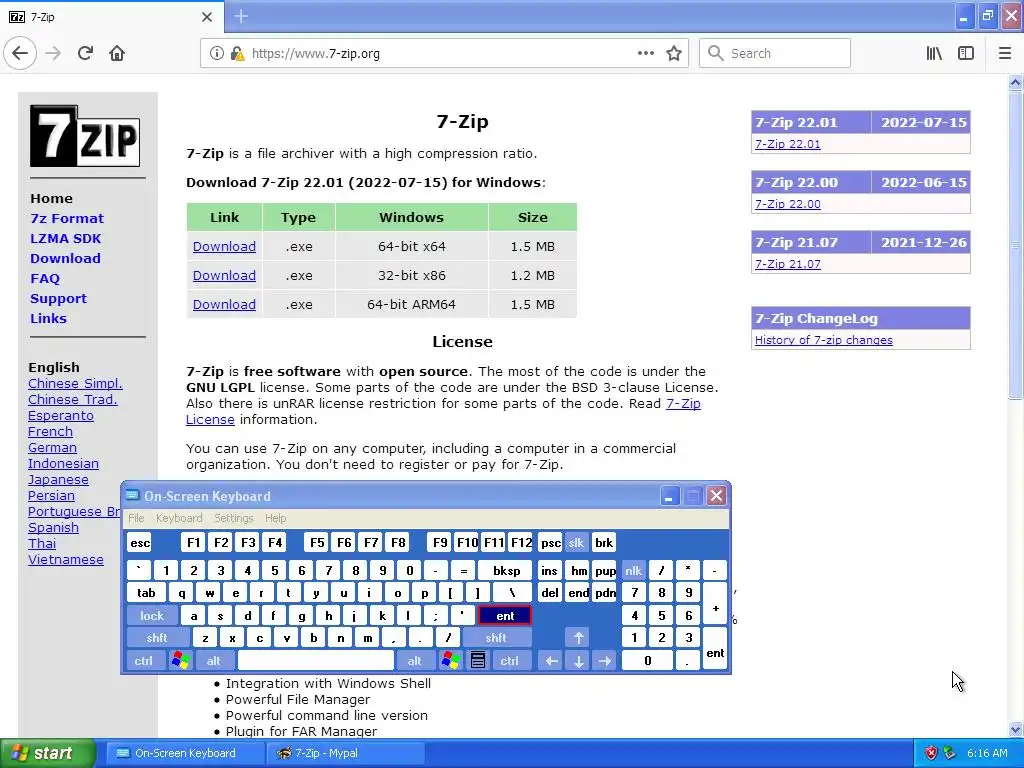Bookmark this page with the star icon
Image resolution: width=1024 pixels, height=768 pixels.
(674, 54)
